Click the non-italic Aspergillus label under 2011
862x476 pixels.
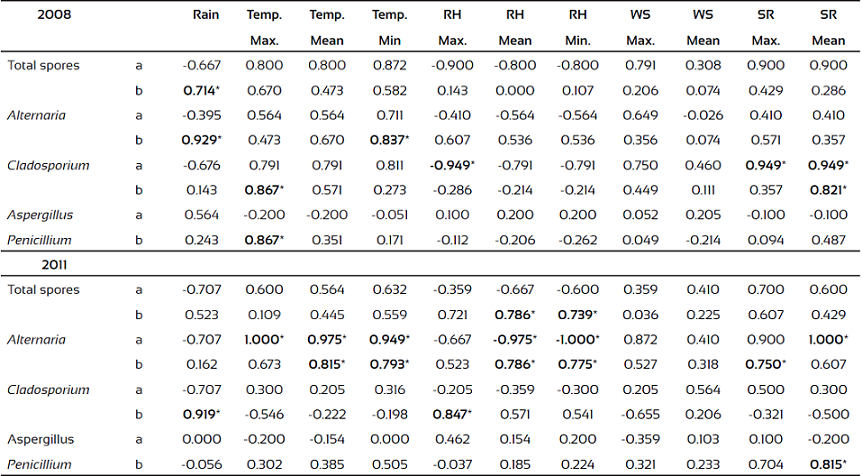(x=39, y=439)
